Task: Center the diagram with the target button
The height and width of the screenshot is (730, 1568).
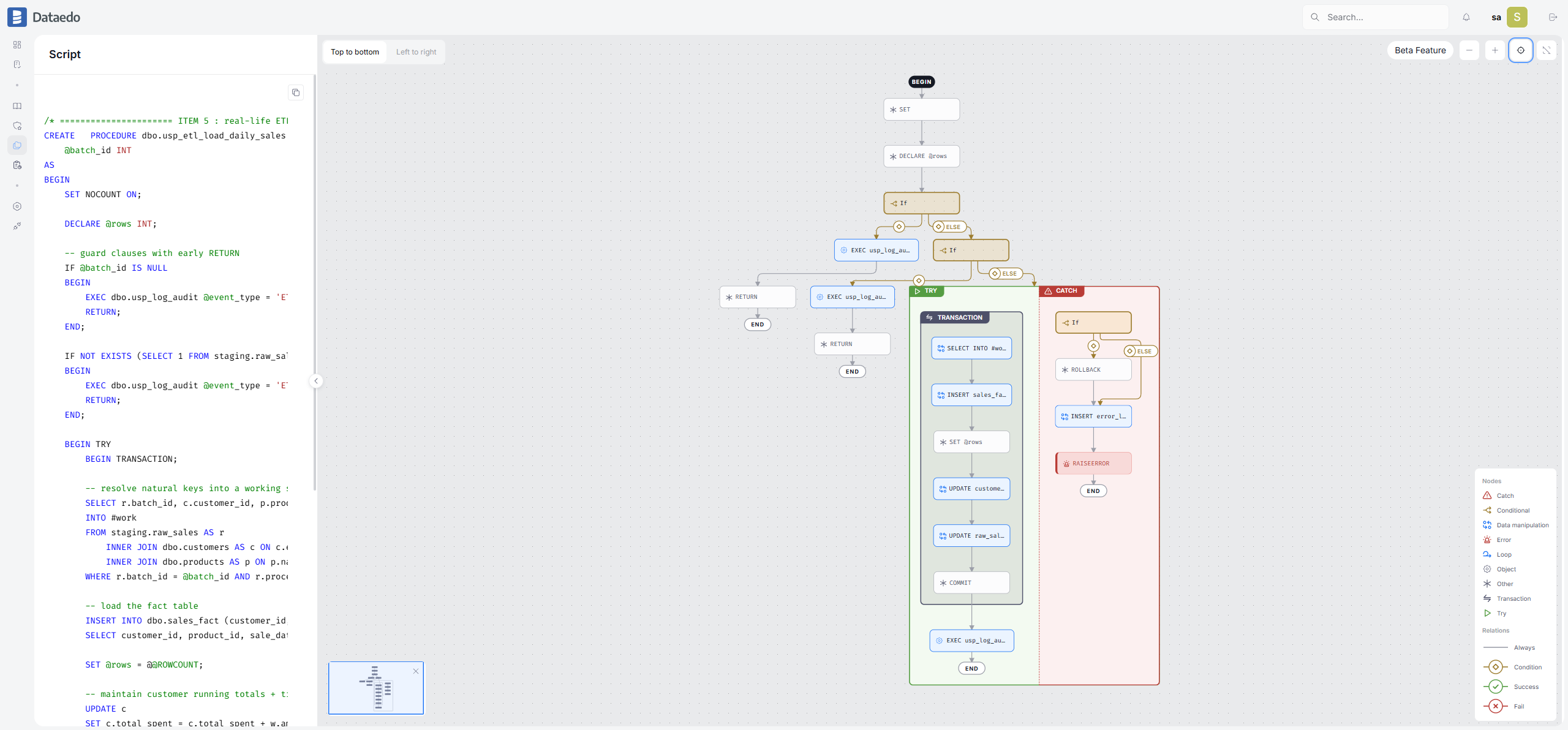Action: (1521, 50)
